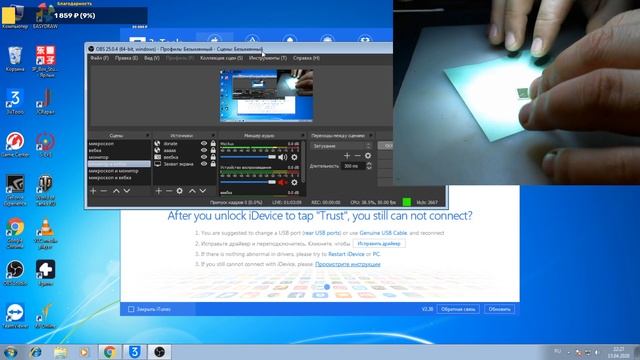
Task: Undock the Audio Mixer panel via its header icon
Action: coord(302,135)
